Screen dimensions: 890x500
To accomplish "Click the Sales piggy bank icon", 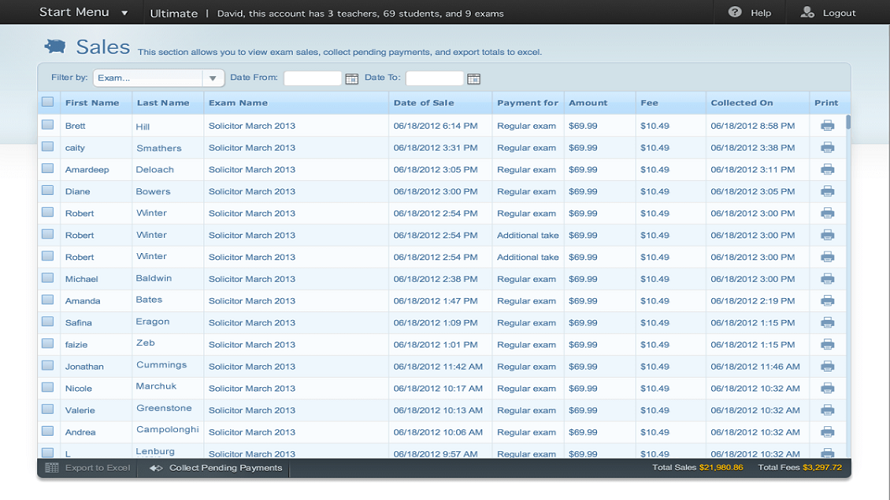I will pos(55,46).
